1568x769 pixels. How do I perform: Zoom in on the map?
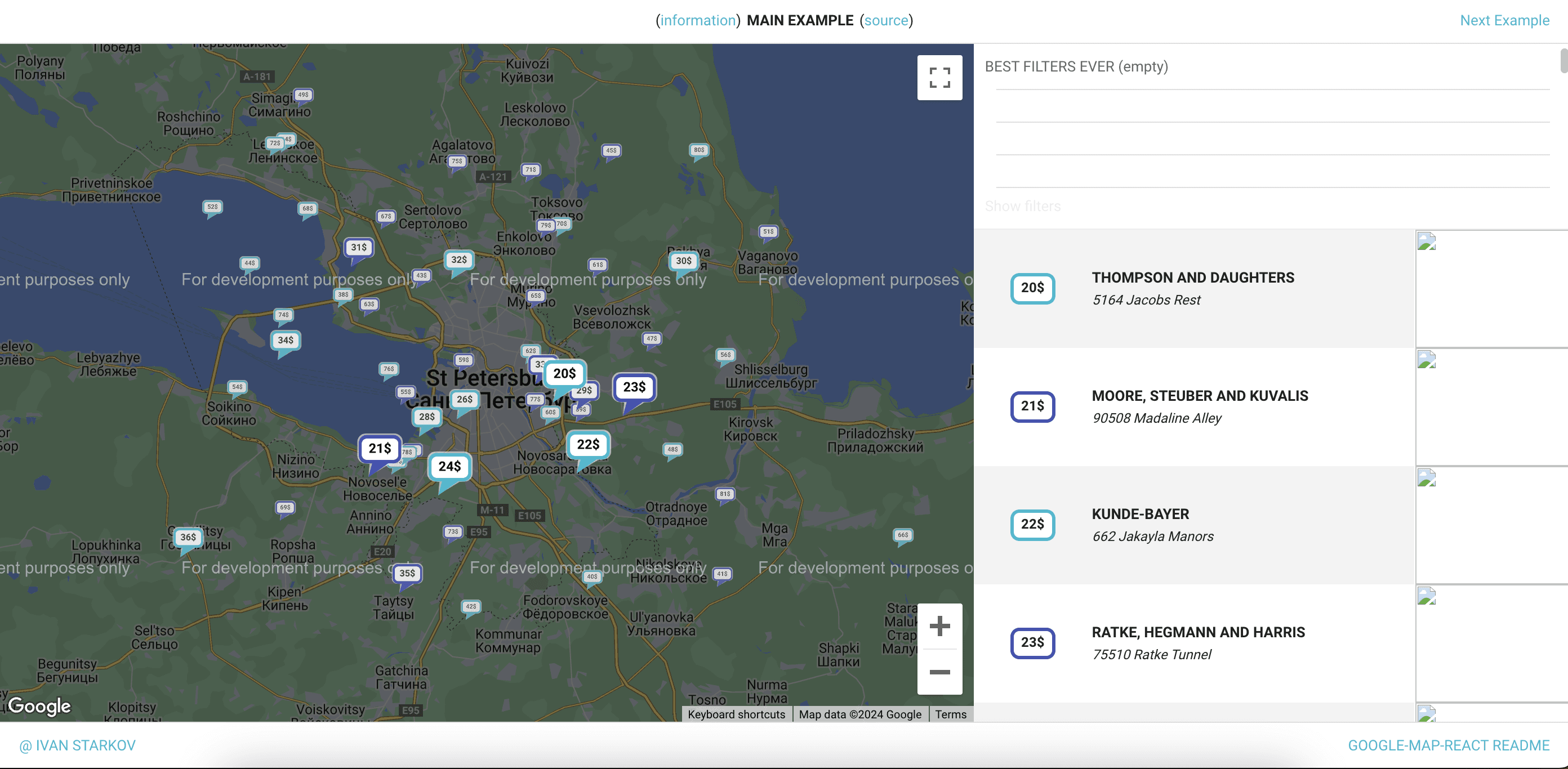[939, 626]
